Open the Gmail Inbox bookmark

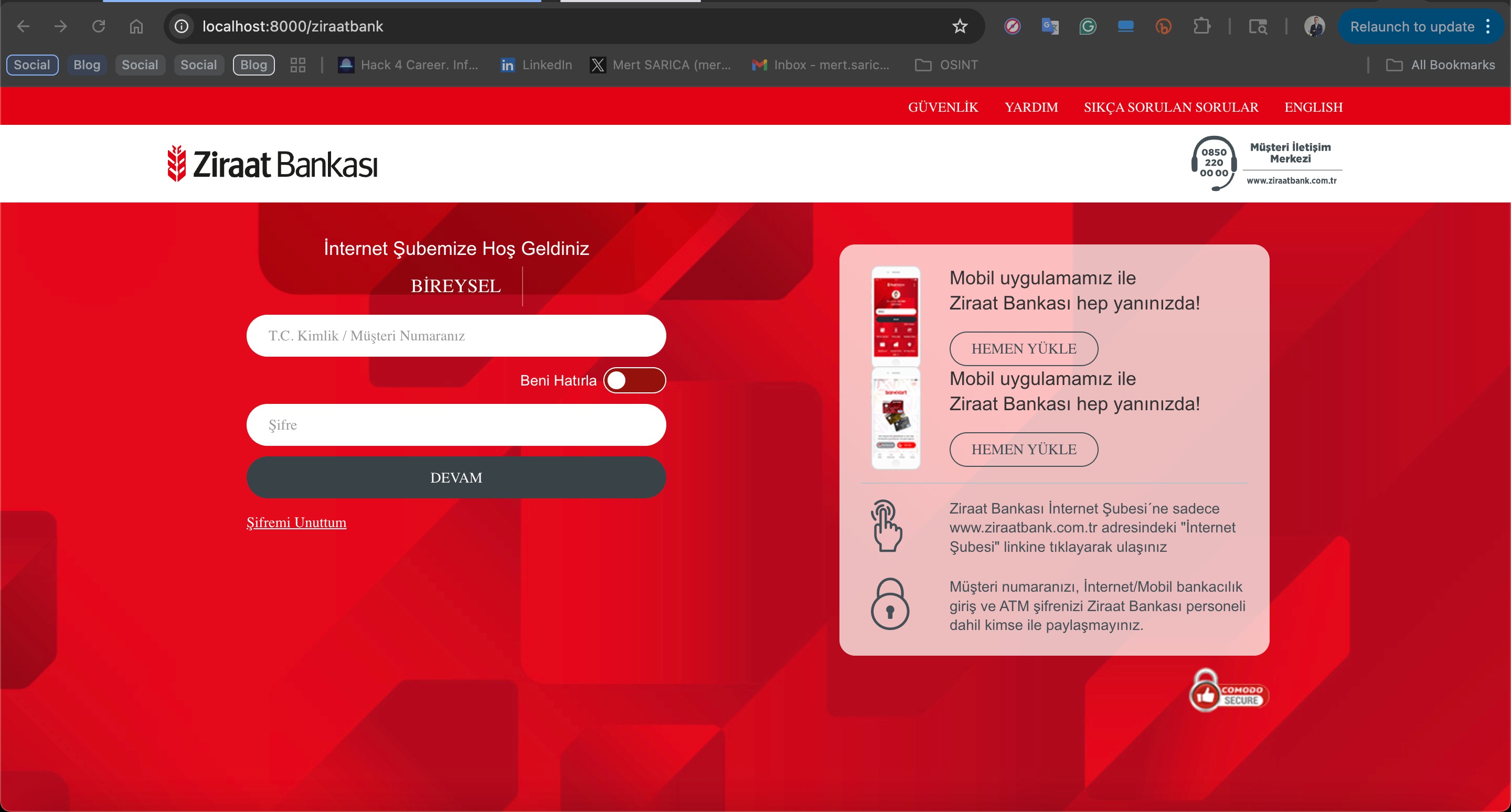pos(821,65)
